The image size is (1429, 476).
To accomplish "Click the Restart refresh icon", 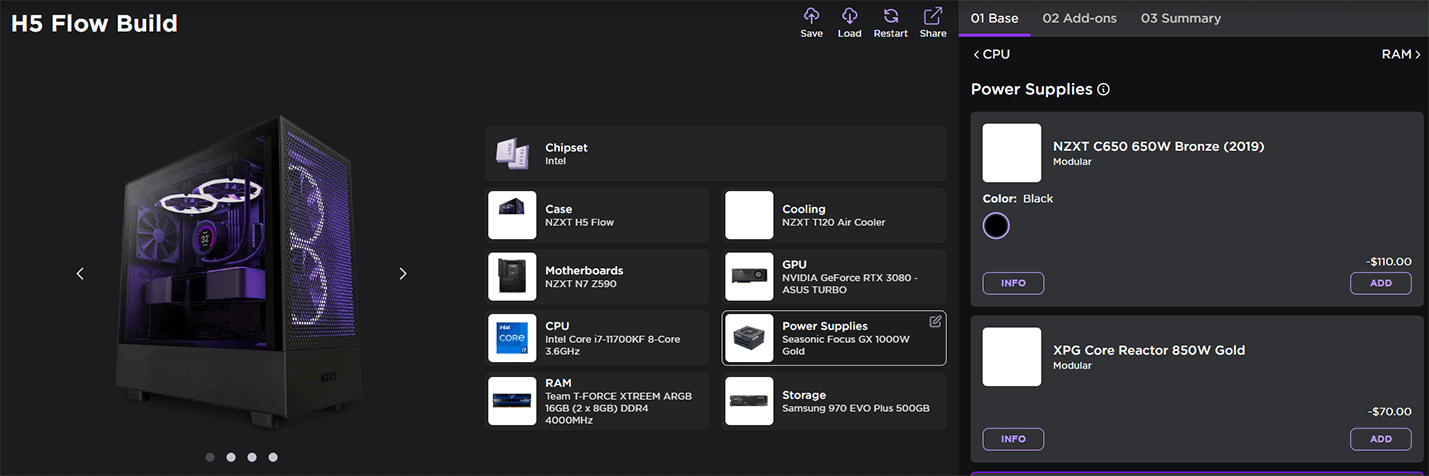I will 890,15.
